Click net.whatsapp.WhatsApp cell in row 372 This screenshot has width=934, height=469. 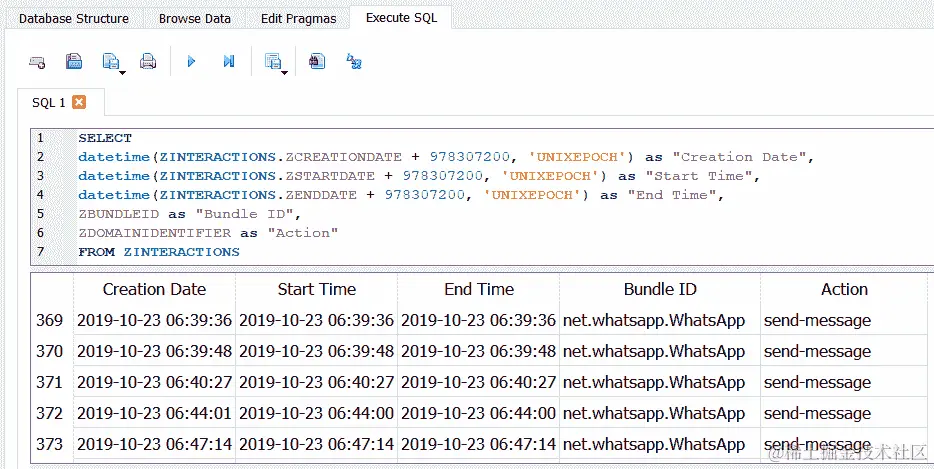tap(660, 414)
